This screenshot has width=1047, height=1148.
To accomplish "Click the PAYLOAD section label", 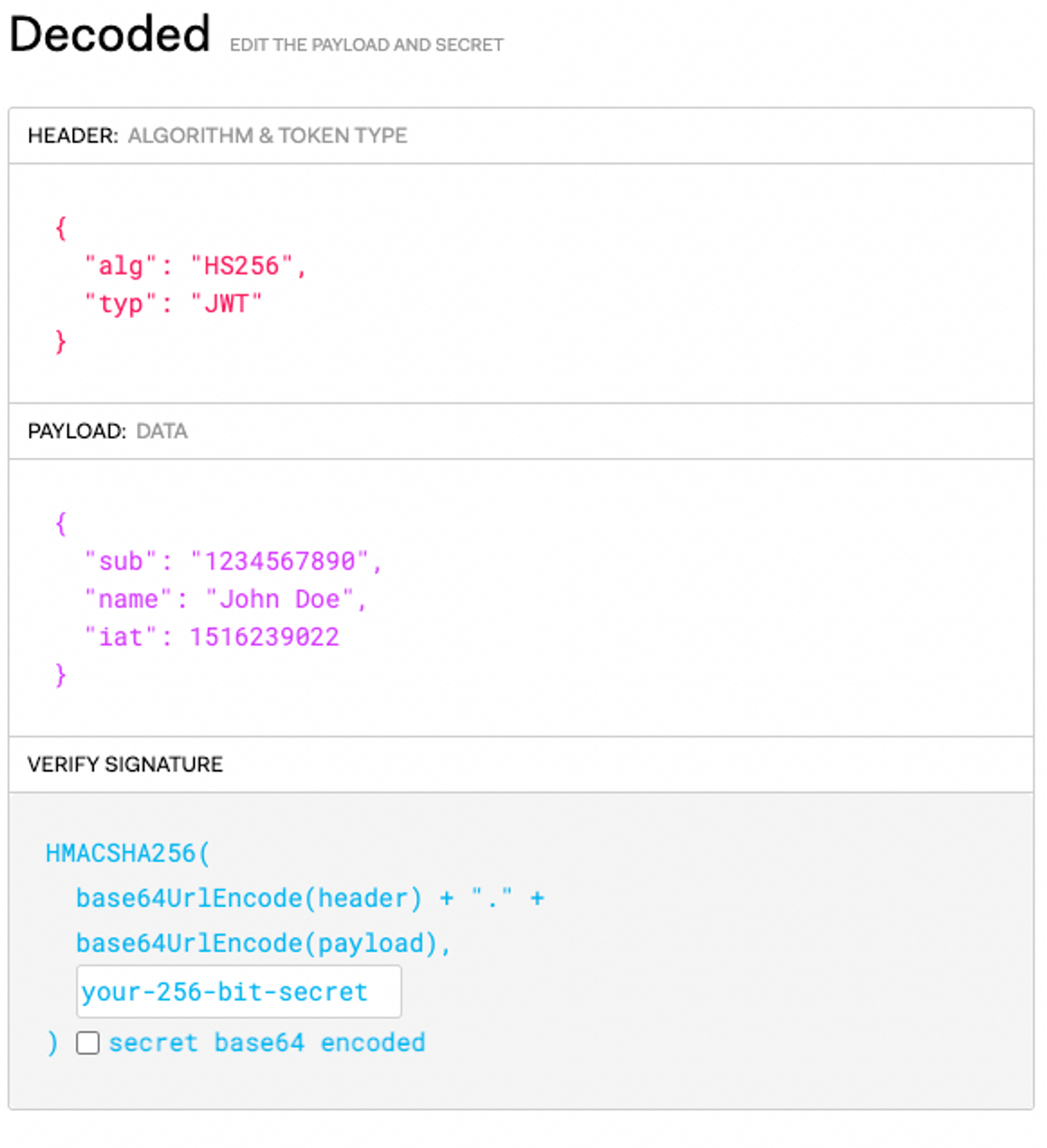I will pos(77,431).
